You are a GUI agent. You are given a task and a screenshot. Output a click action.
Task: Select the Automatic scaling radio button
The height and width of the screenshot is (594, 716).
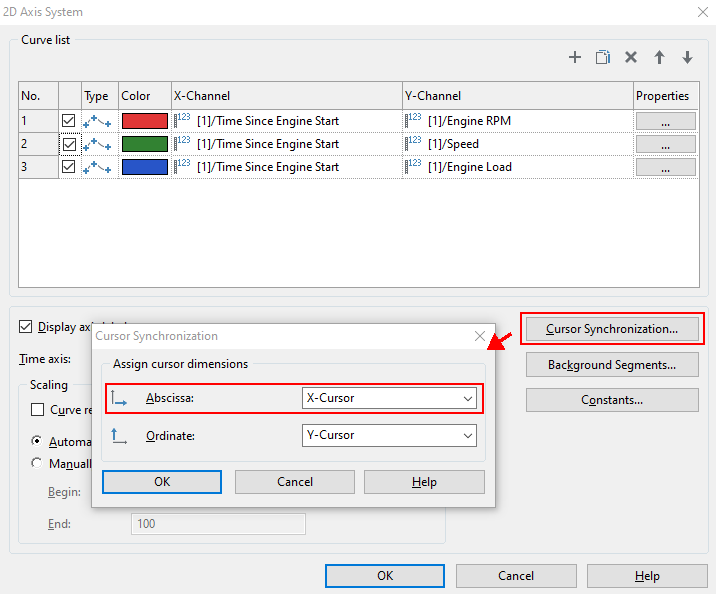(37, 440)
